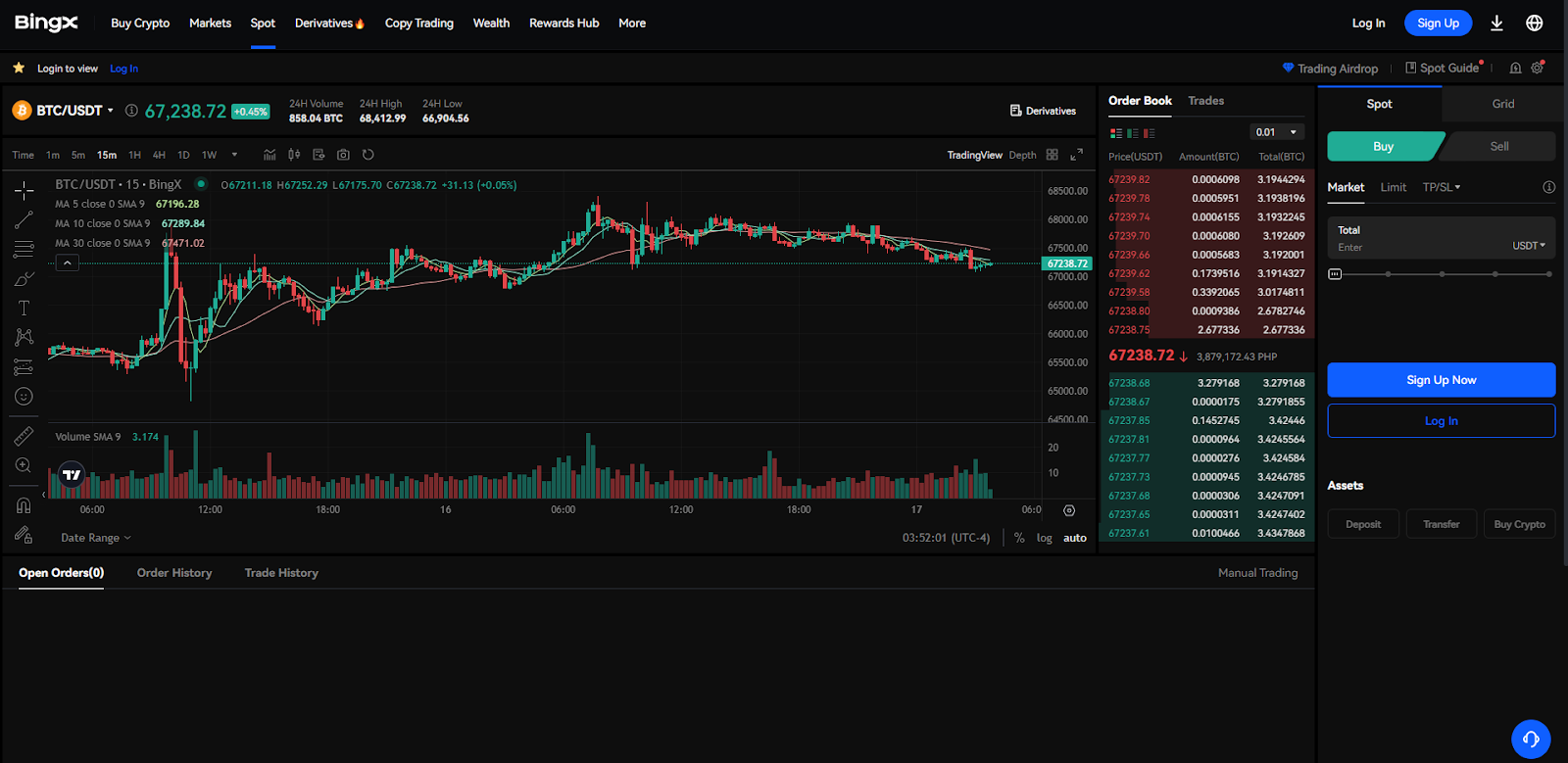Toggle auto scale on chart

tap(1075, 538)
